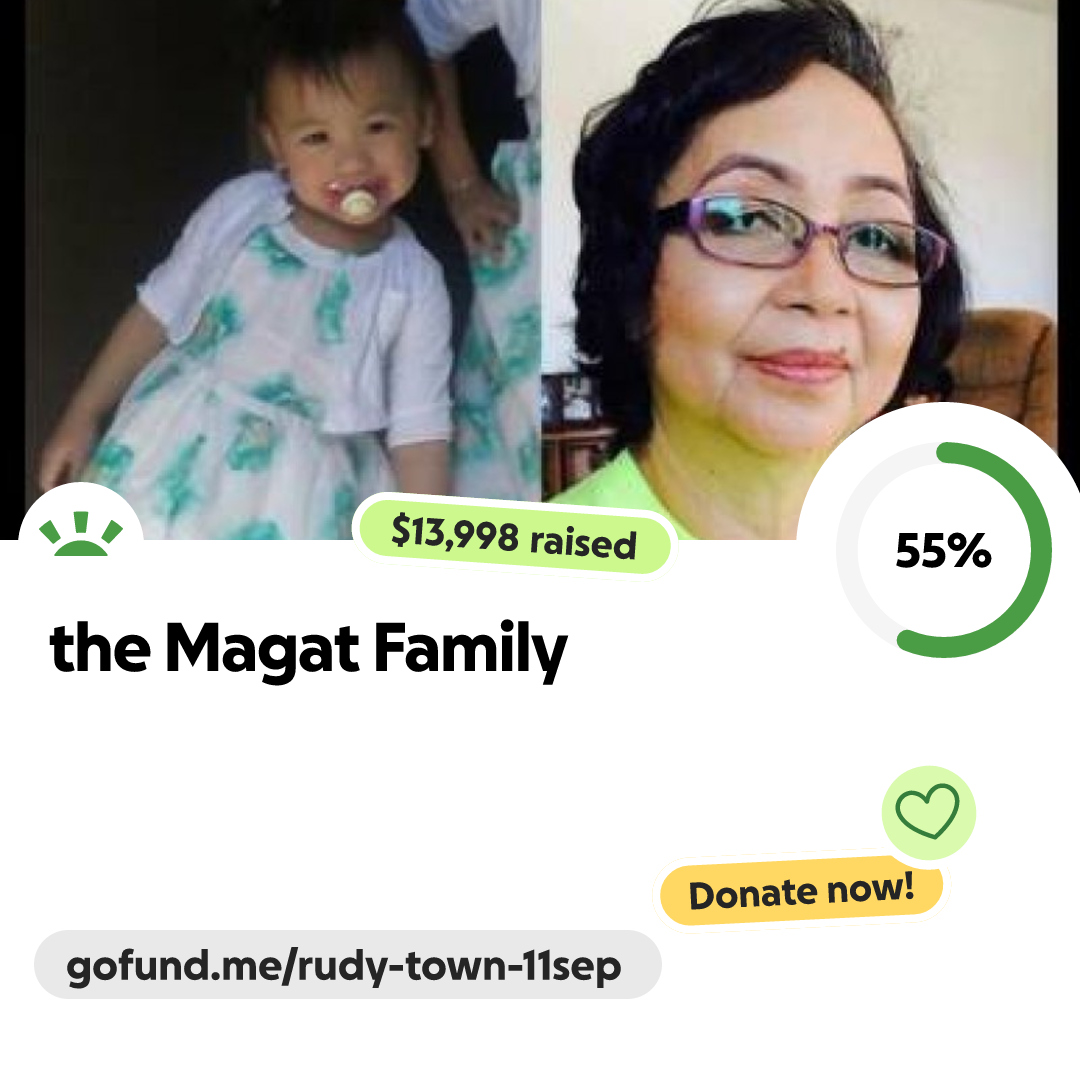Click the $13,998 raised badge
The width and height of the screenshot is (1080, 1080).
tap(514, 537)
